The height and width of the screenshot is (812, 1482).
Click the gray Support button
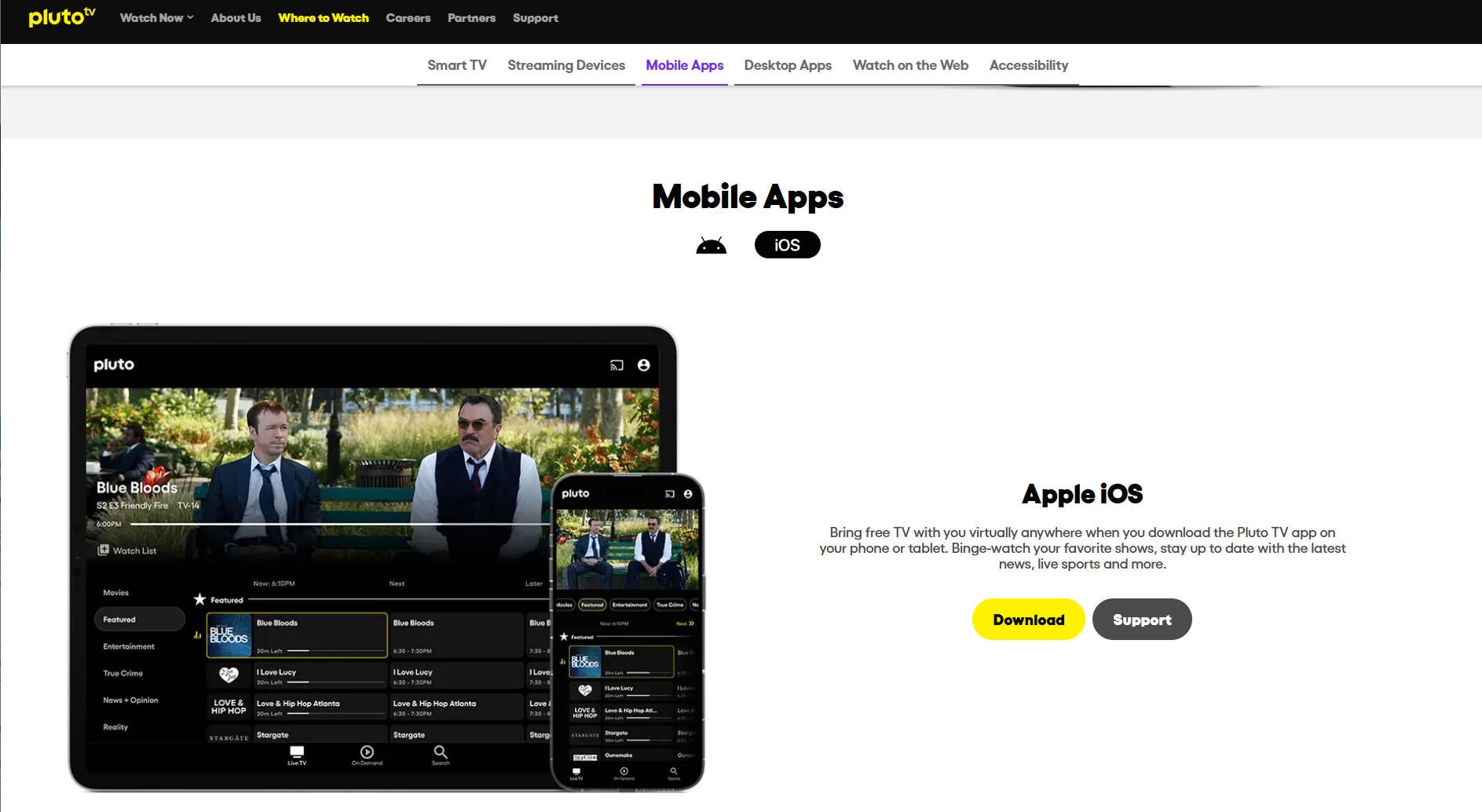tap(1141, 619)
